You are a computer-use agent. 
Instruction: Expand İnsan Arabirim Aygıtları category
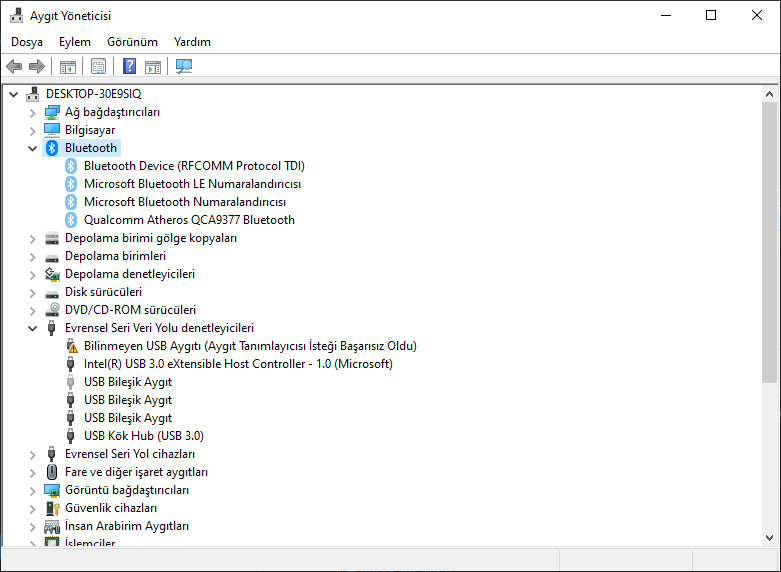coord(33,527)
